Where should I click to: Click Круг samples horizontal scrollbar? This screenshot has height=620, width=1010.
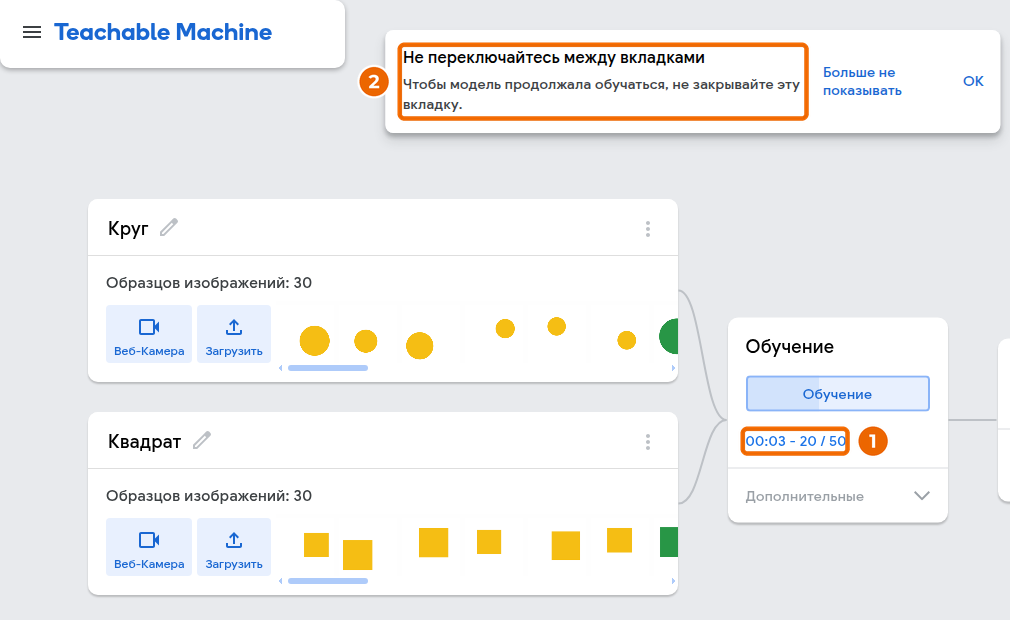(x=328, y=368)
